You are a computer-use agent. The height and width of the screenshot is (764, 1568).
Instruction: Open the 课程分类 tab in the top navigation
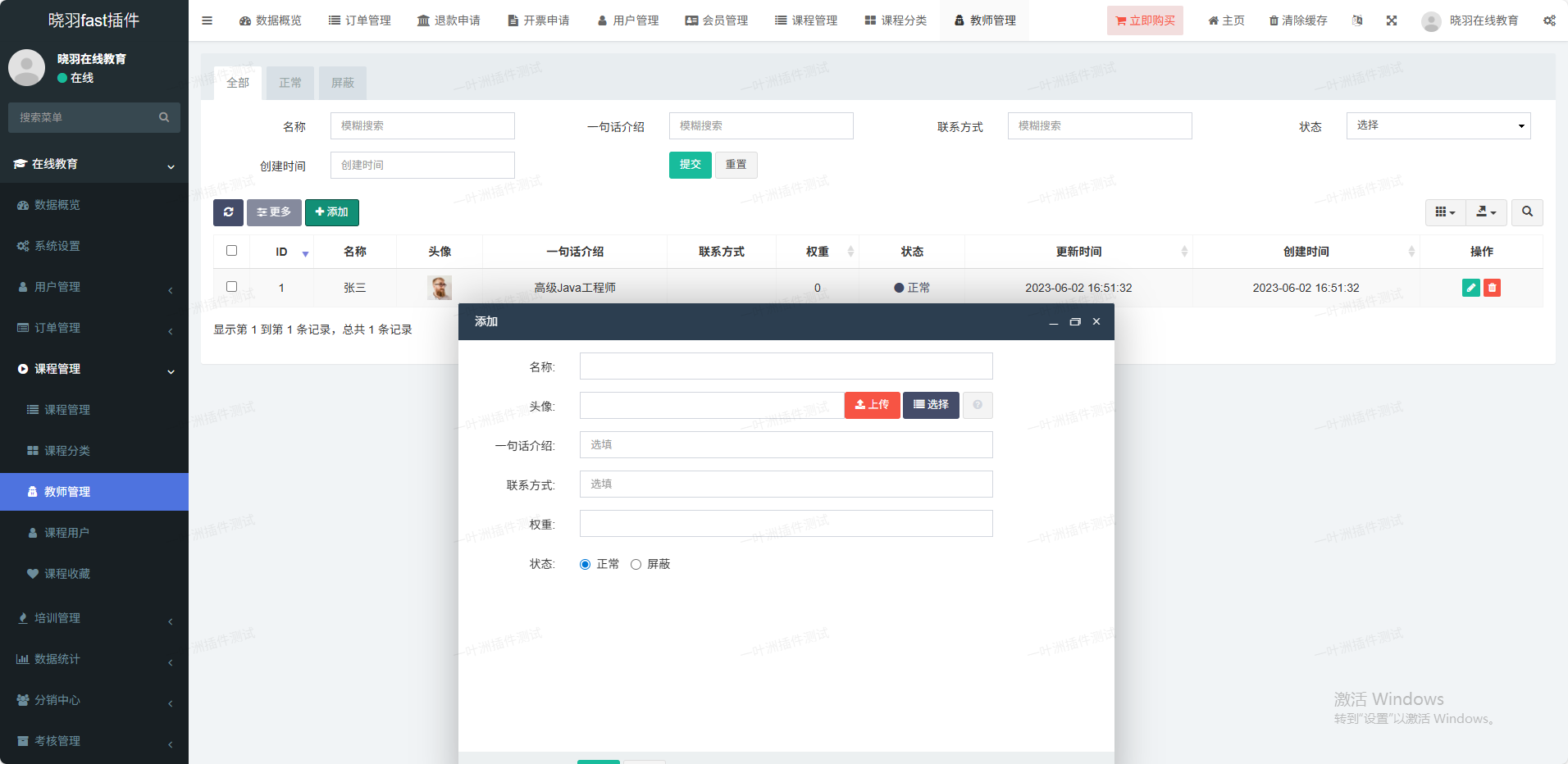pyautogui.click(x=896, y=20)
